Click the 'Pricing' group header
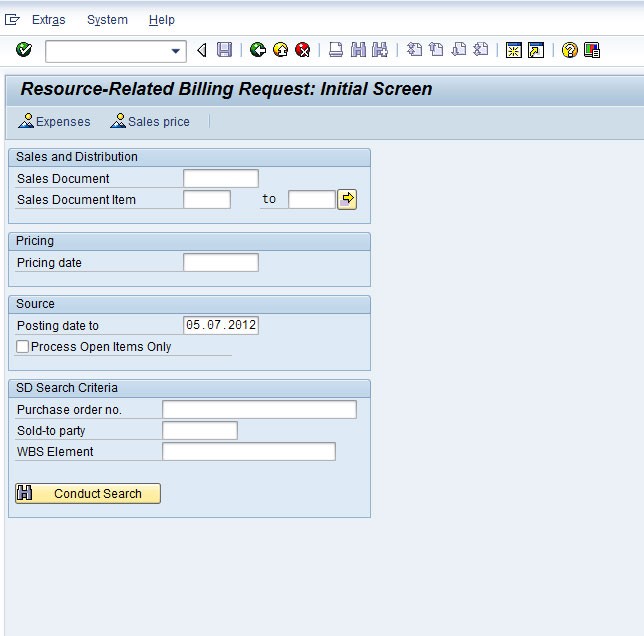Image resolution: width=644 pixels, height=636 pixels. point(35,241)
